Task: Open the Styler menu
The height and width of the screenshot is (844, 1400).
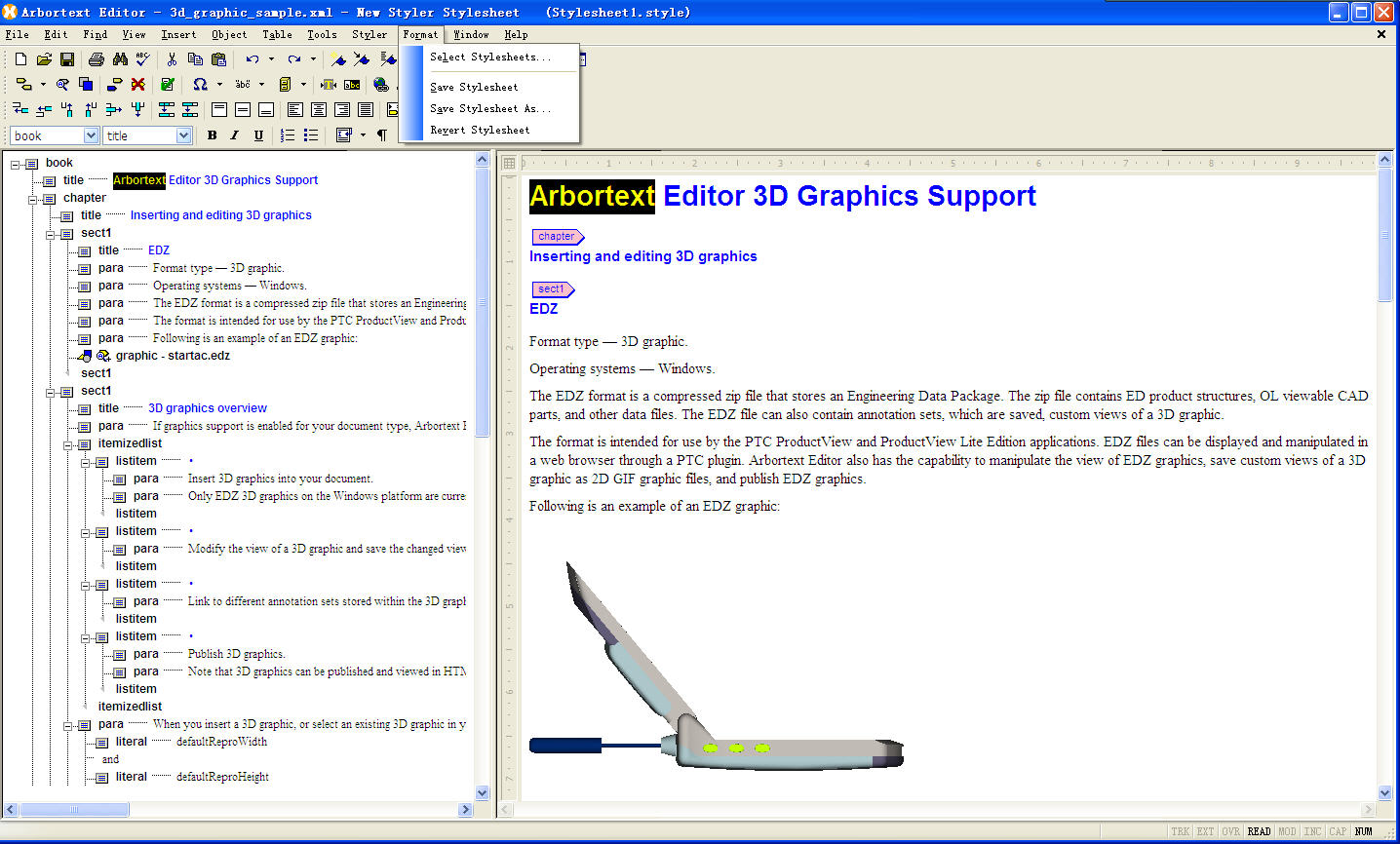Action: click(x=369, y=34)
